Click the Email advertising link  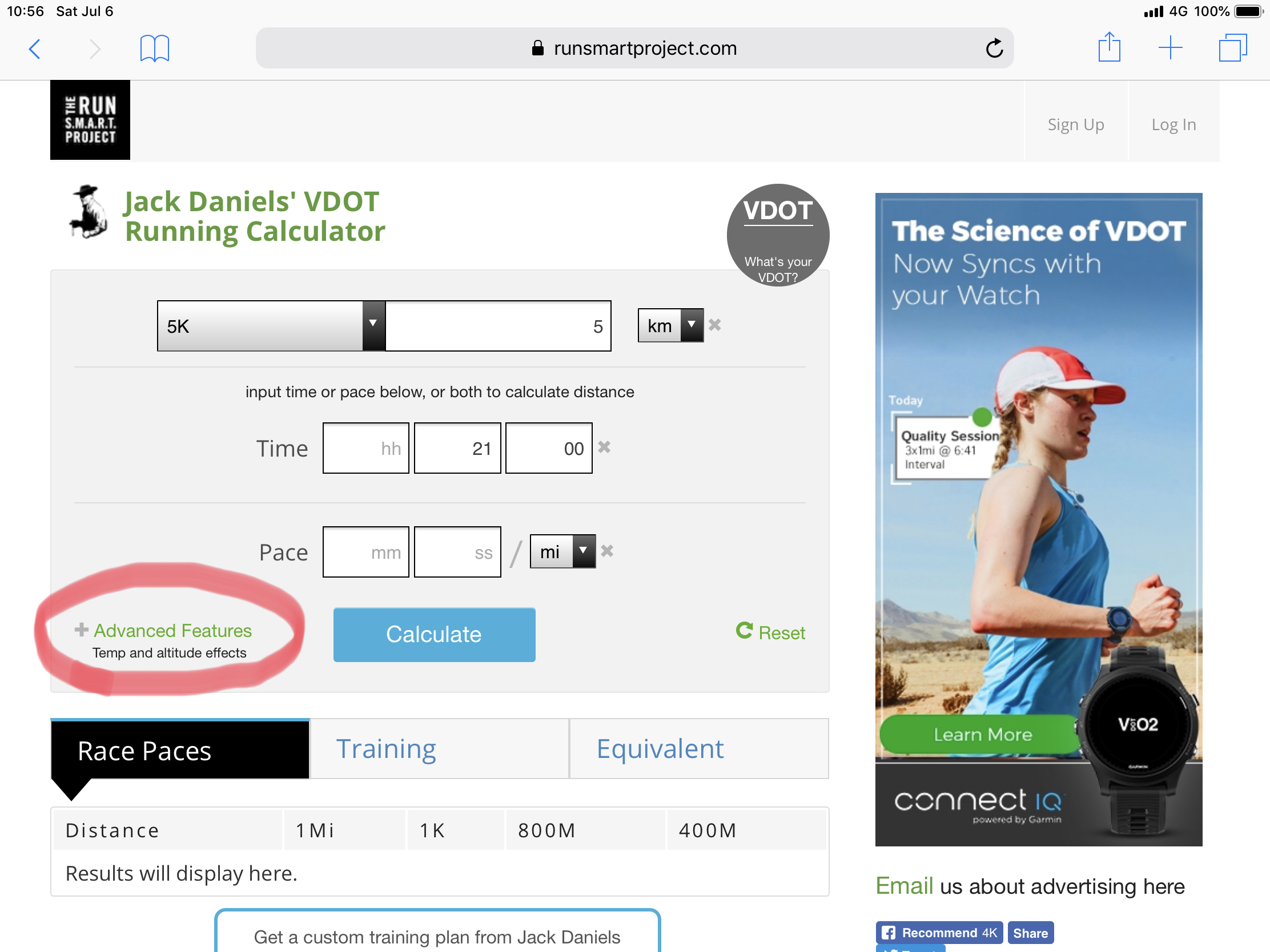pos(905,886)
